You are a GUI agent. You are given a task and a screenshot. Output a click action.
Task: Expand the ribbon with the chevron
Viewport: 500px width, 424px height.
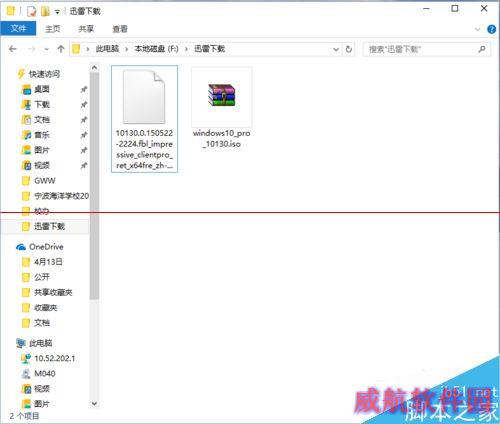pos(477,29)
